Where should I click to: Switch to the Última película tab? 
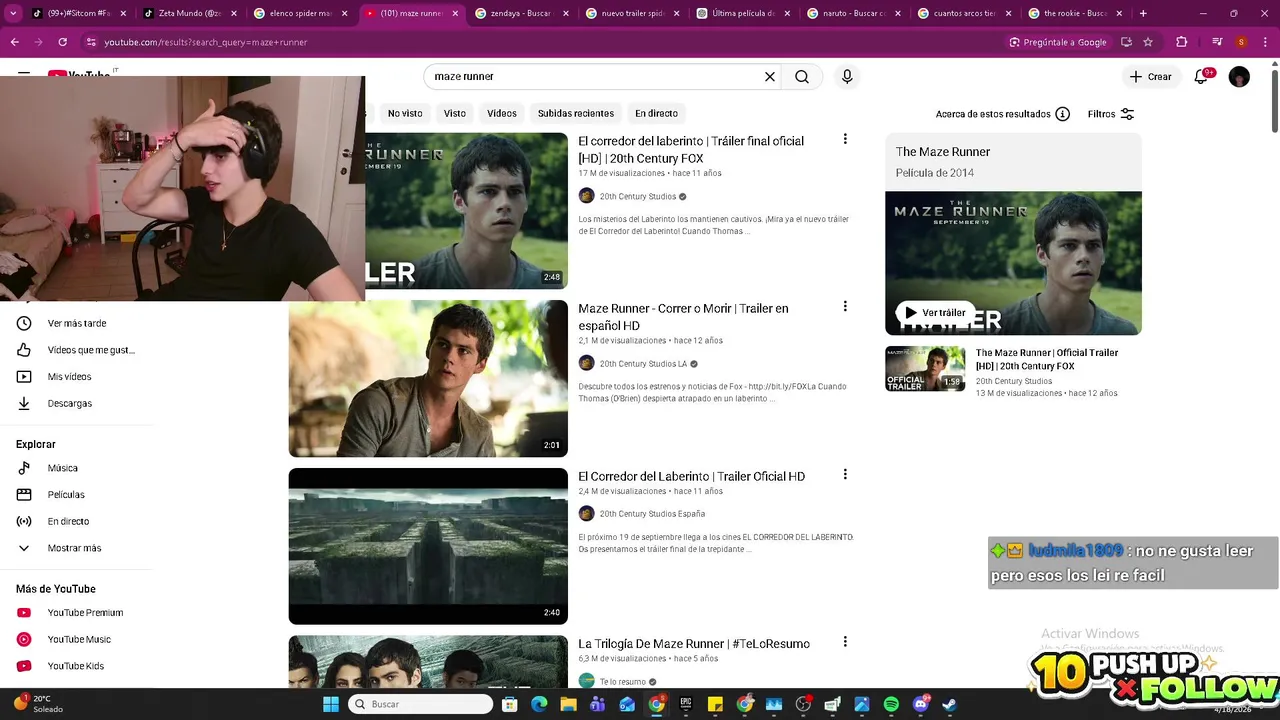[743, 13]
